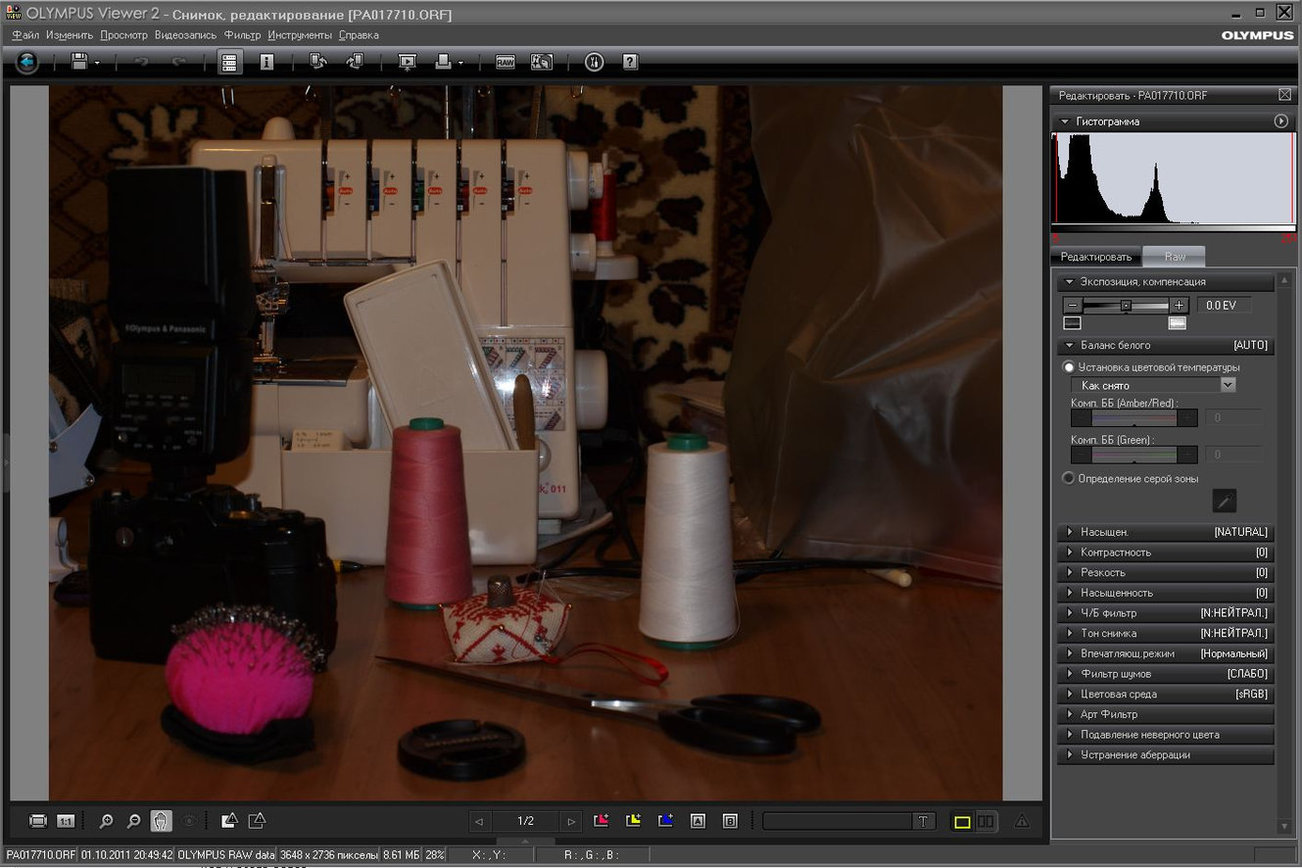The height and width of the screenshot is (868, 1302).
Task: Click the print icon
Action: (444, 62)
